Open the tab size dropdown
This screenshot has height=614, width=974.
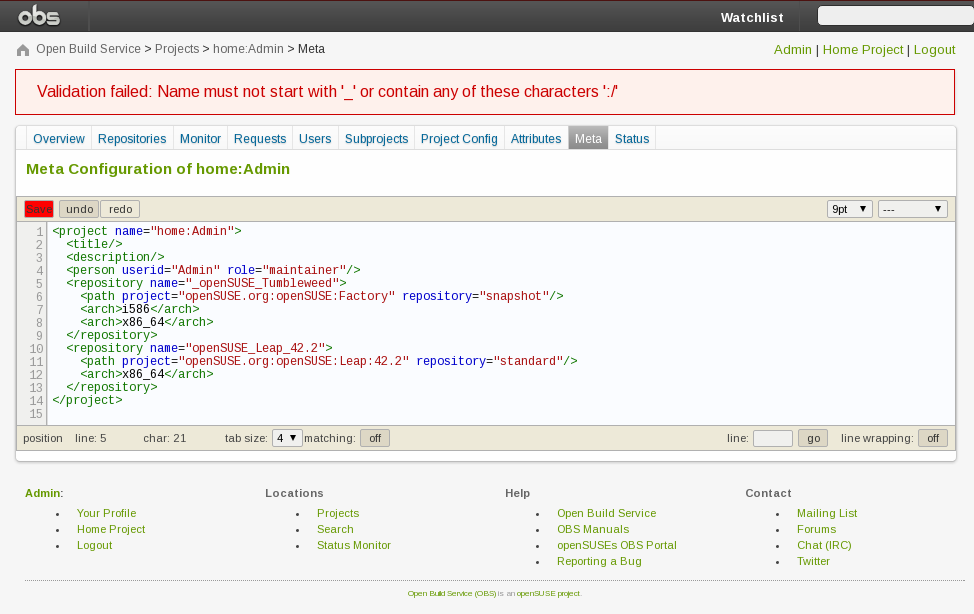[x=286, y=437]
